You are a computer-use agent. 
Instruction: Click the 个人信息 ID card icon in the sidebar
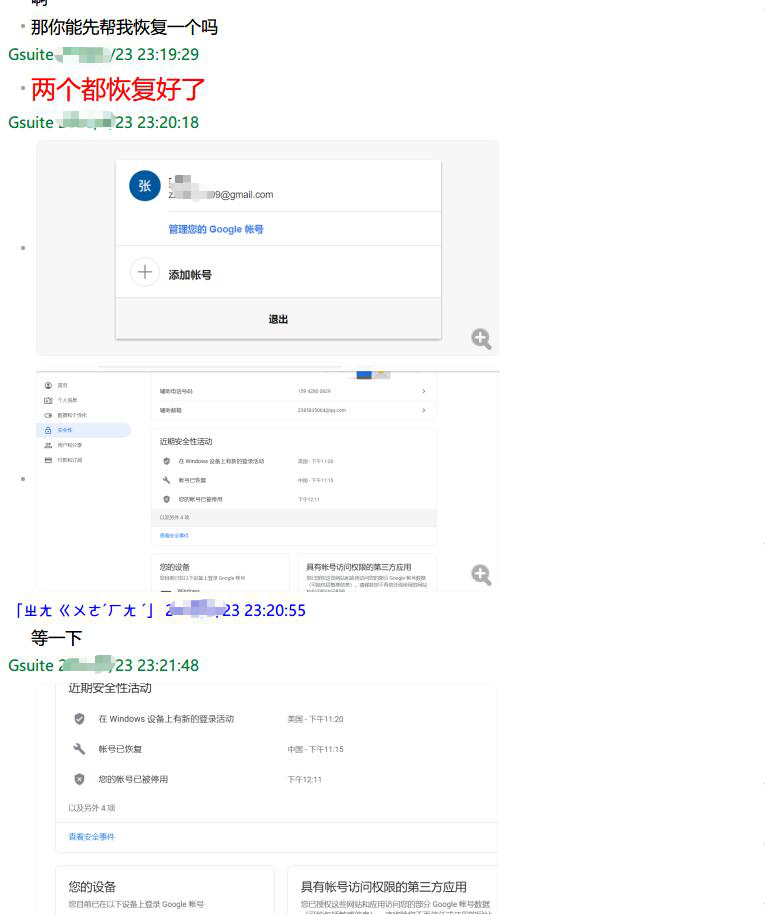[48, 400]
